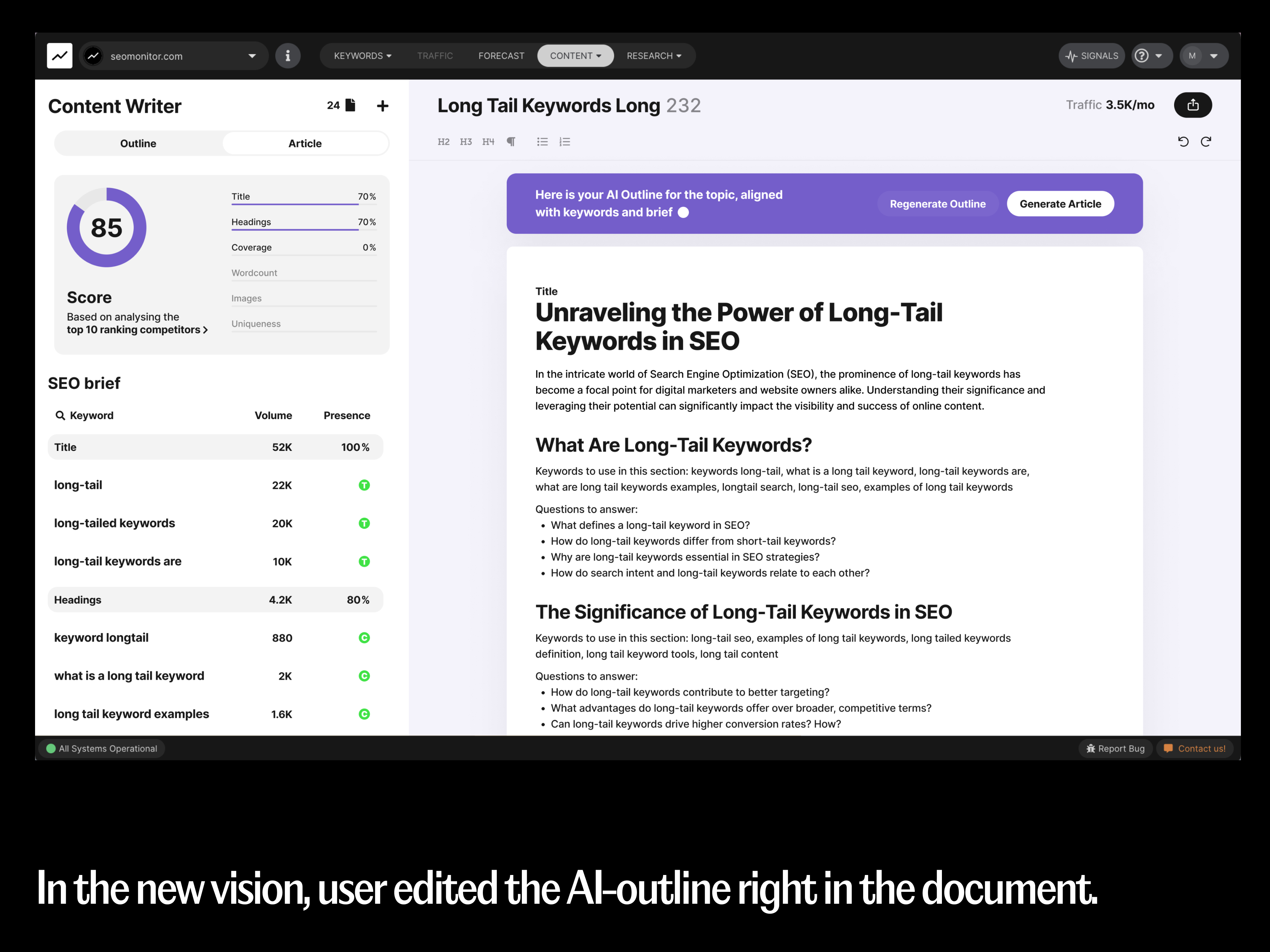Apply H3 heading format

pos(466,142)
